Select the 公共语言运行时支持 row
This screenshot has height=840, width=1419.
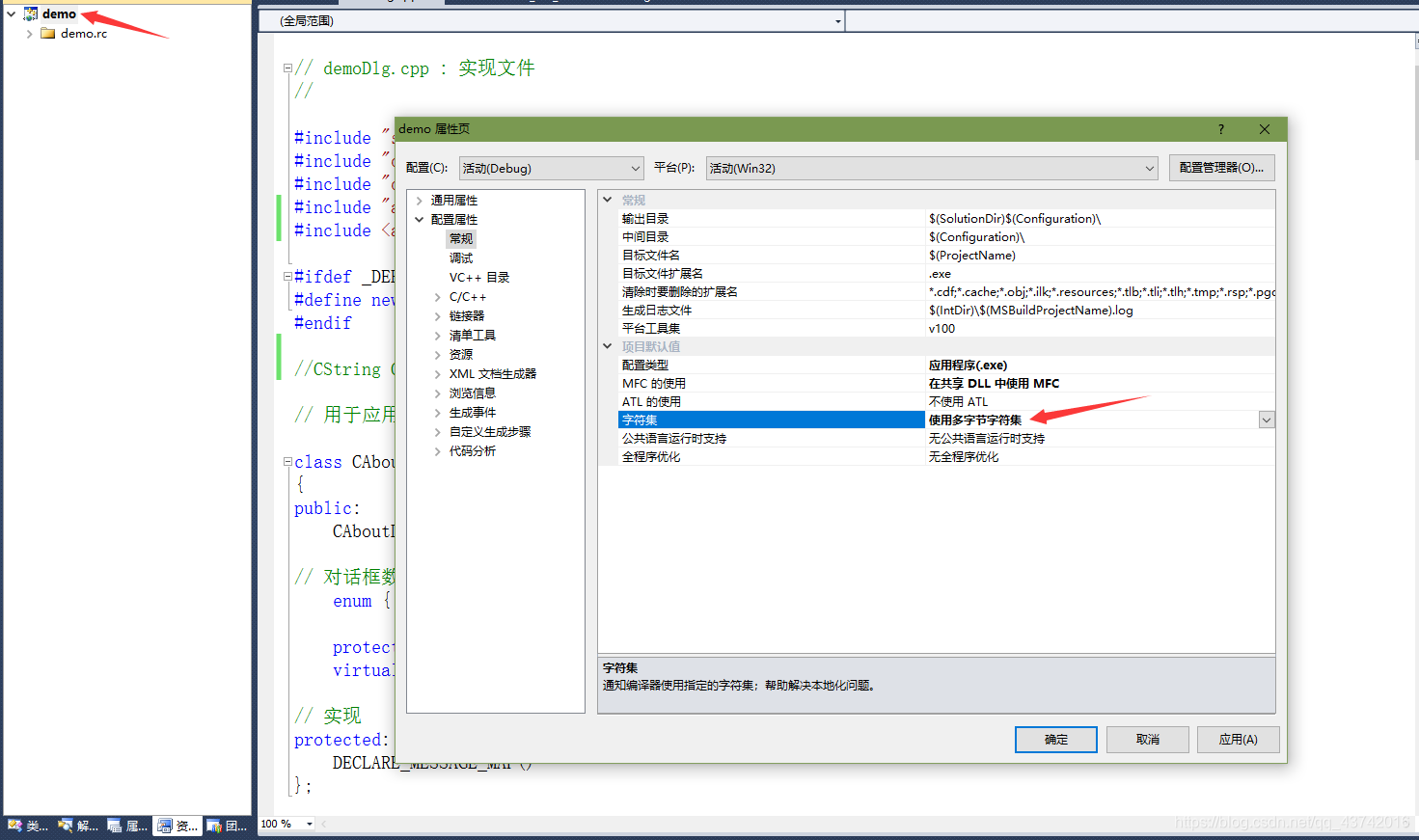coord(946,439)
